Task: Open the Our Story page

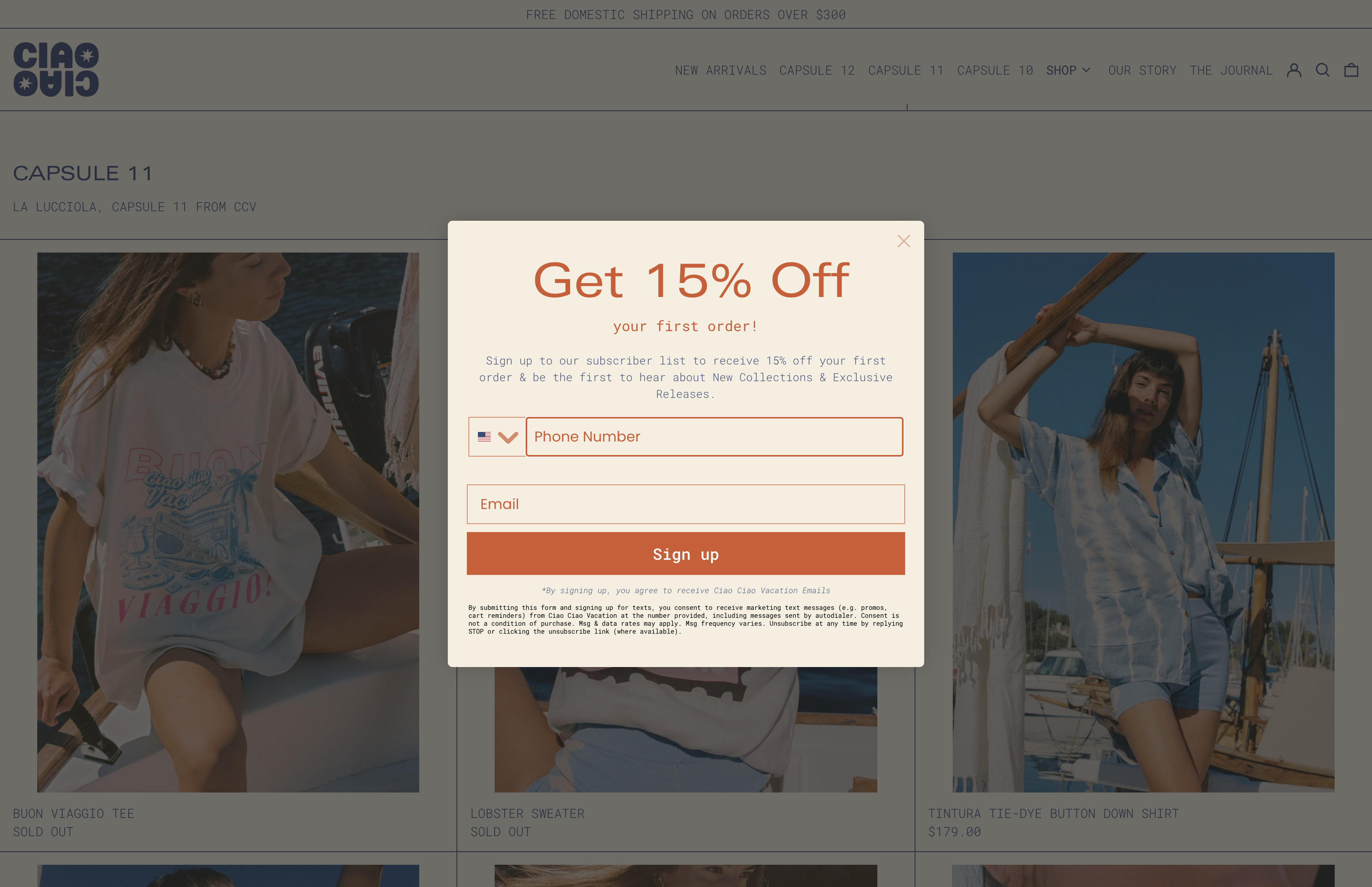Action: tap(1142, 70)
